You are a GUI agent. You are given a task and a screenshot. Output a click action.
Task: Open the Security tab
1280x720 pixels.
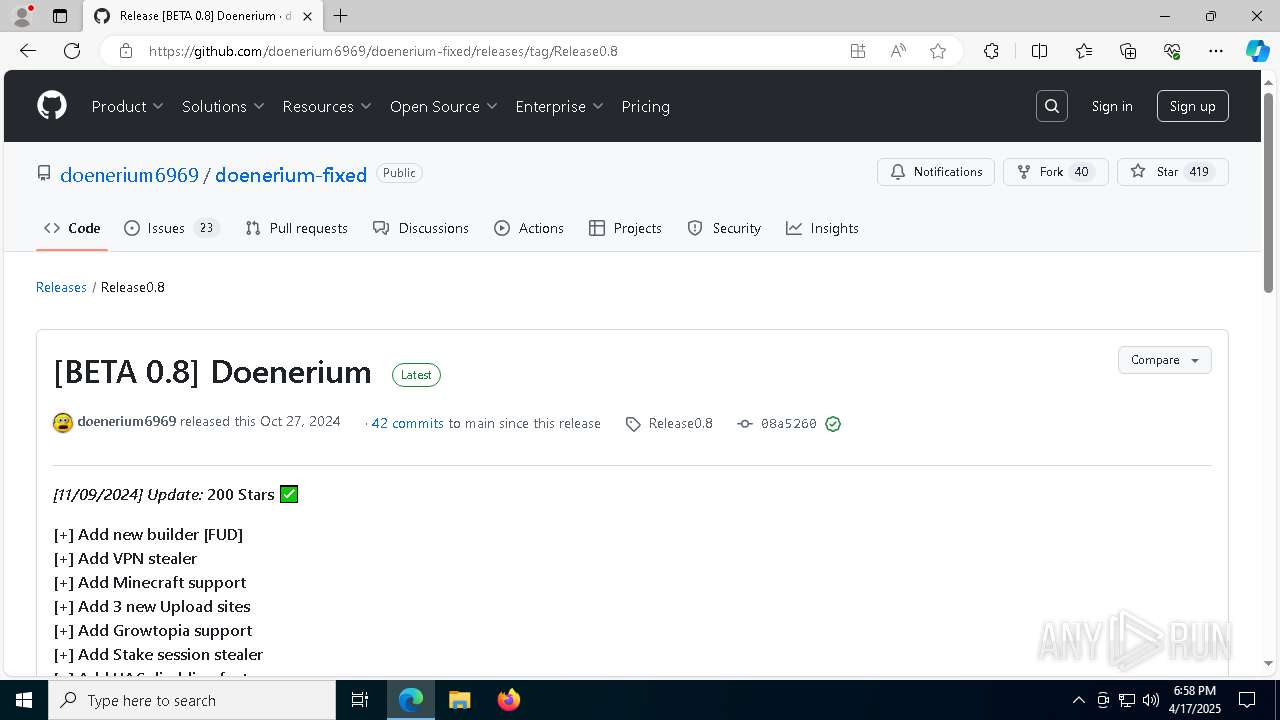pyautogui.click(x=724, y=228)
